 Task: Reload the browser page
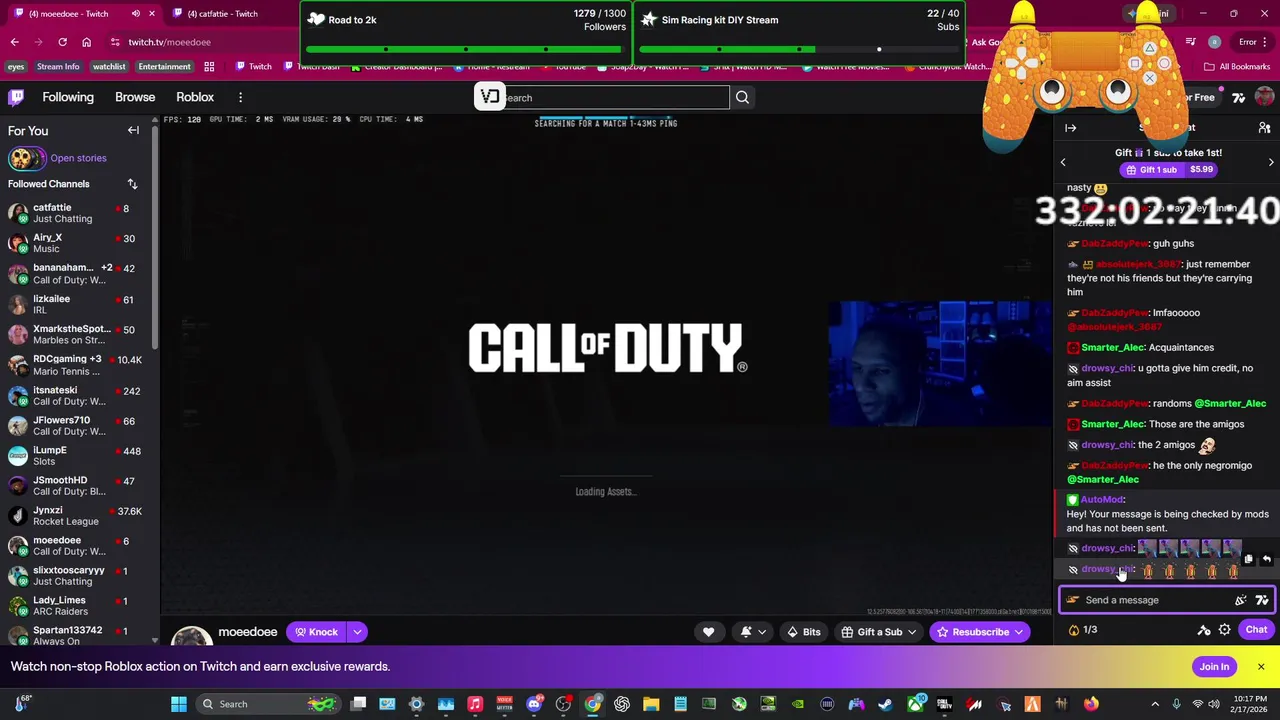(x=62, y=42)
